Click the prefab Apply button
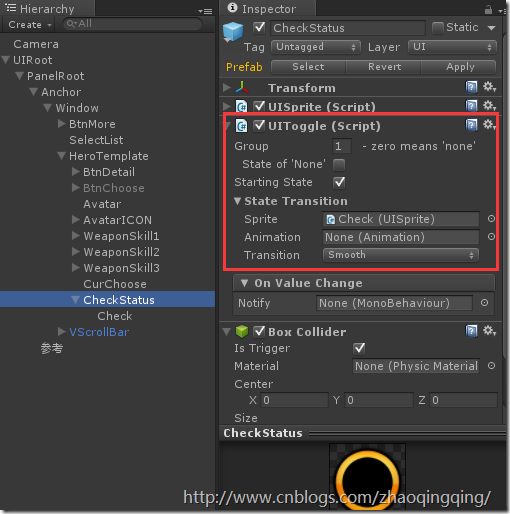The height and width of the screenshot is (514, 510). (x=460, y=67)
